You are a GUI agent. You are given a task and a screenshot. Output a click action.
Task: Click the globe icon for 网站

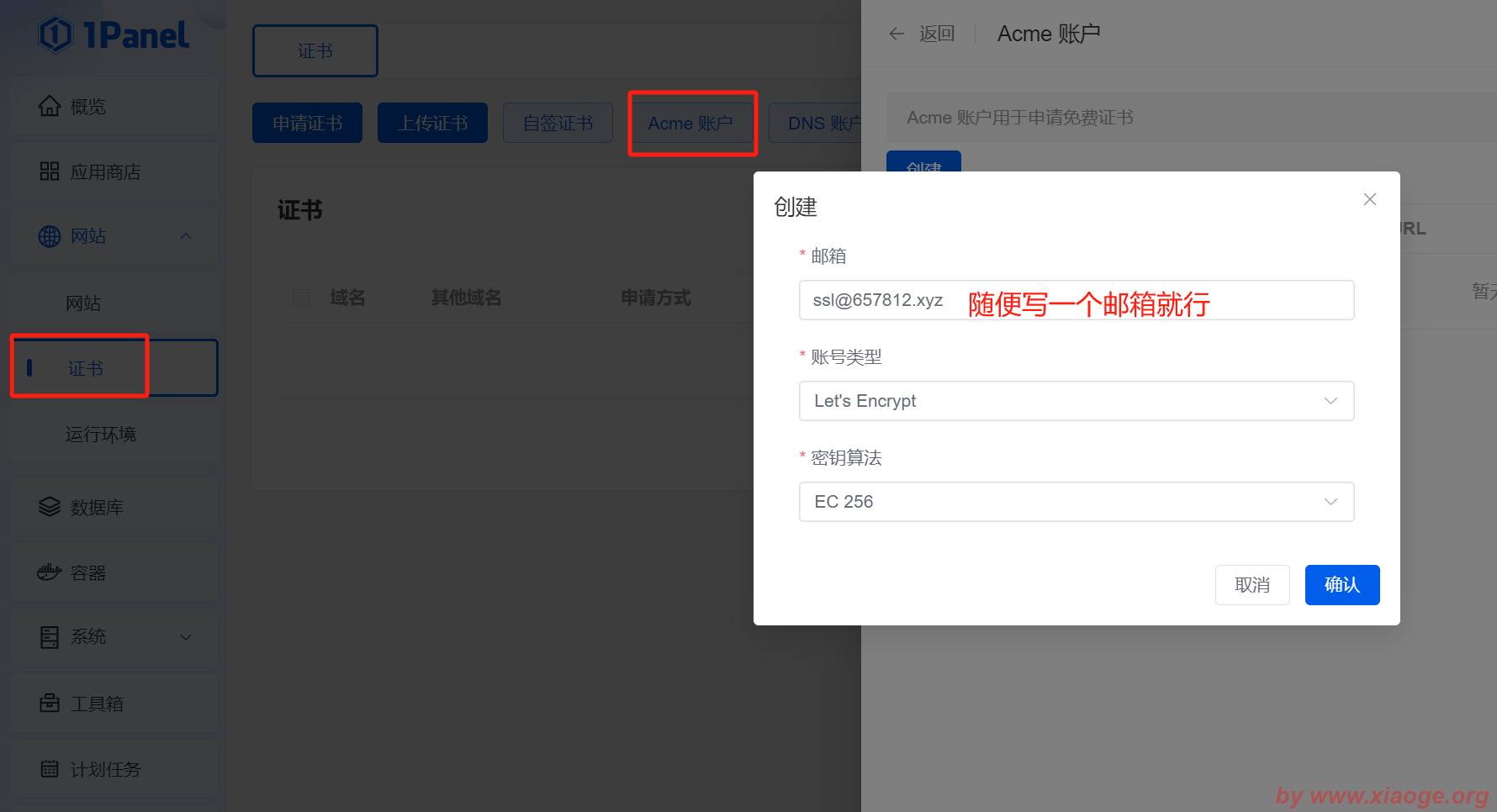pos(50,236)
